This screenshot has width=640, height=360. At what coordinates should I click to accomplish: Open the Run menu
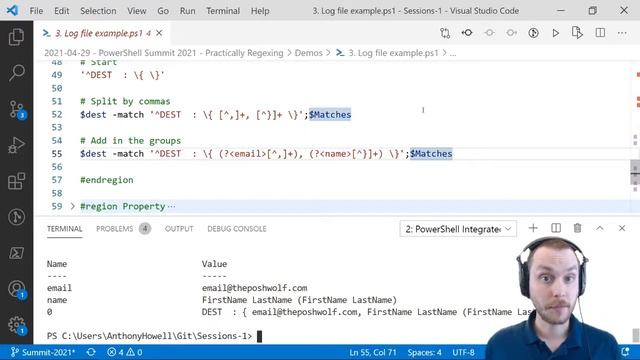[x=187, y=11]
